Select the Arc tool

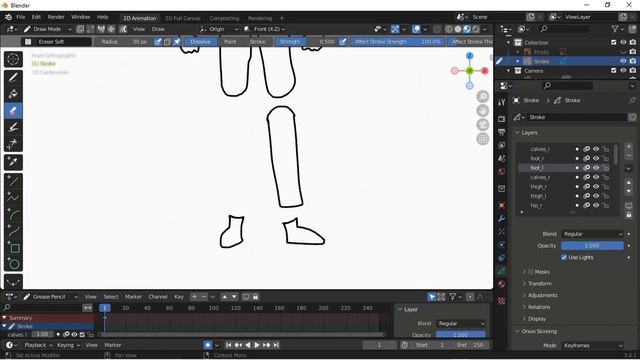(13, 214)
